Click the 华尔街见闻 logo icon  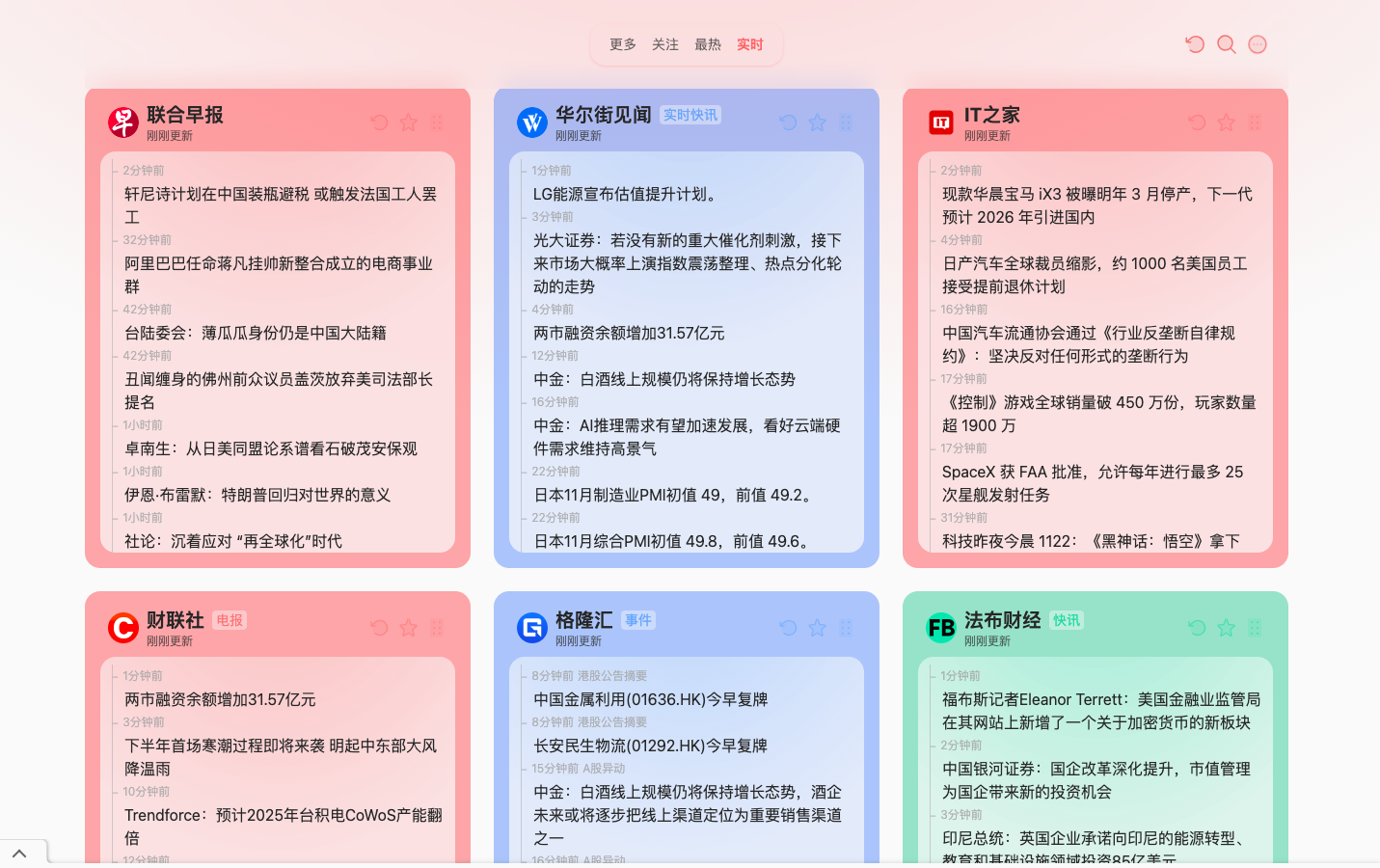tap(532, 122)
